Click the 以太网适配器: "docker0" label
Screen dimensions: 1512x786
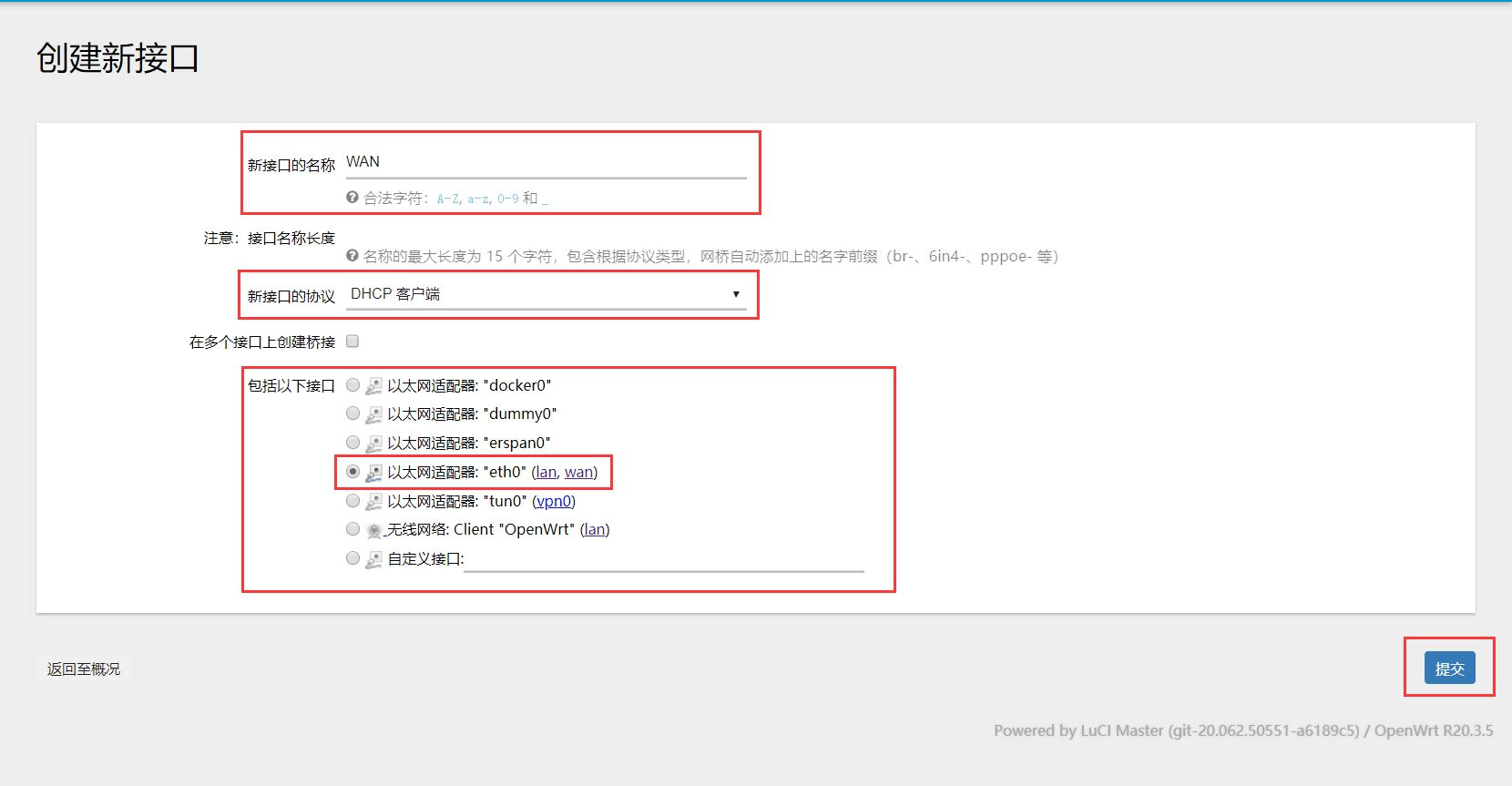(469, 385)
